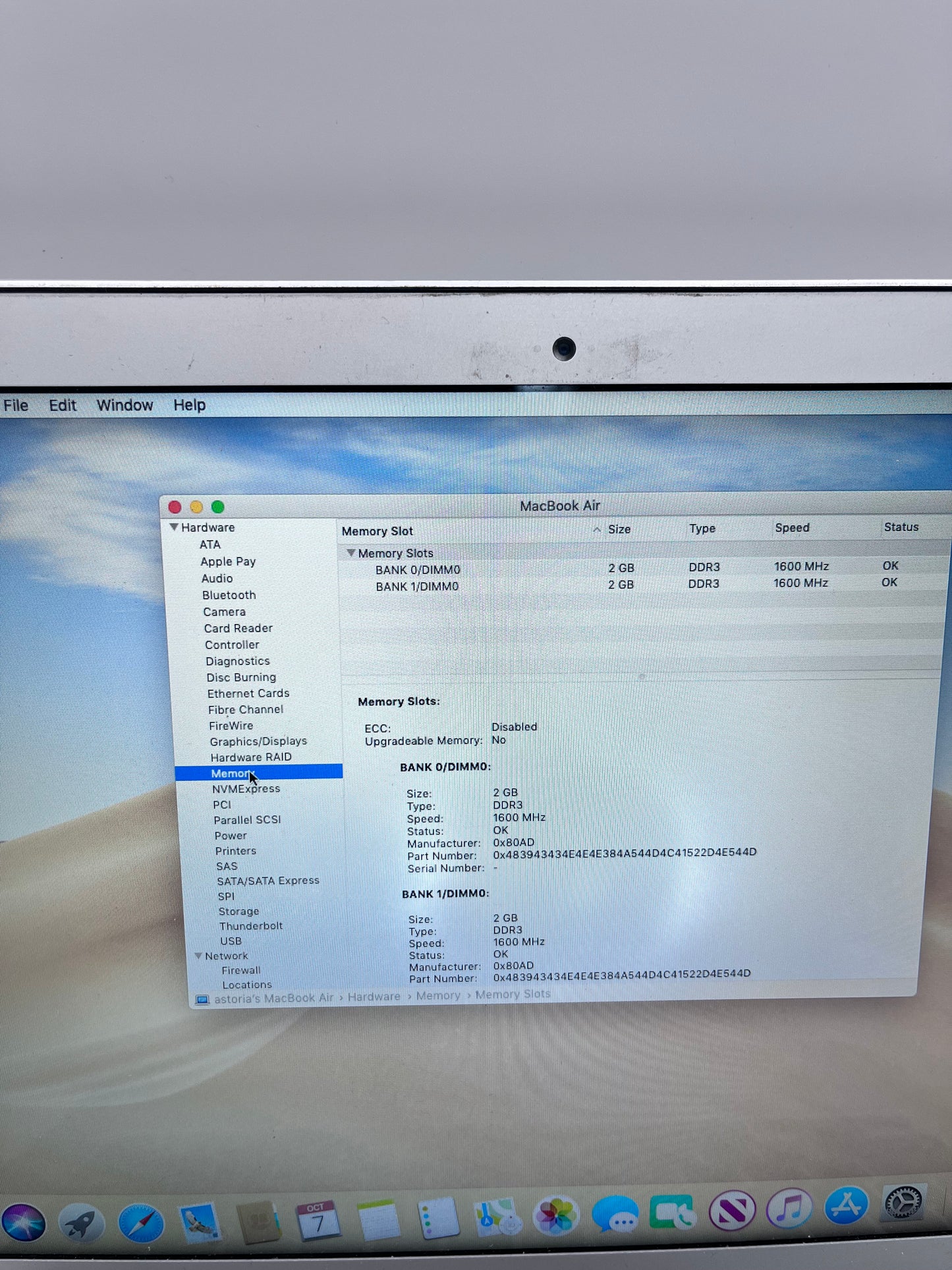Sort by Type column header
Viewport: 952px width, 1270px height.
(702, 529)
